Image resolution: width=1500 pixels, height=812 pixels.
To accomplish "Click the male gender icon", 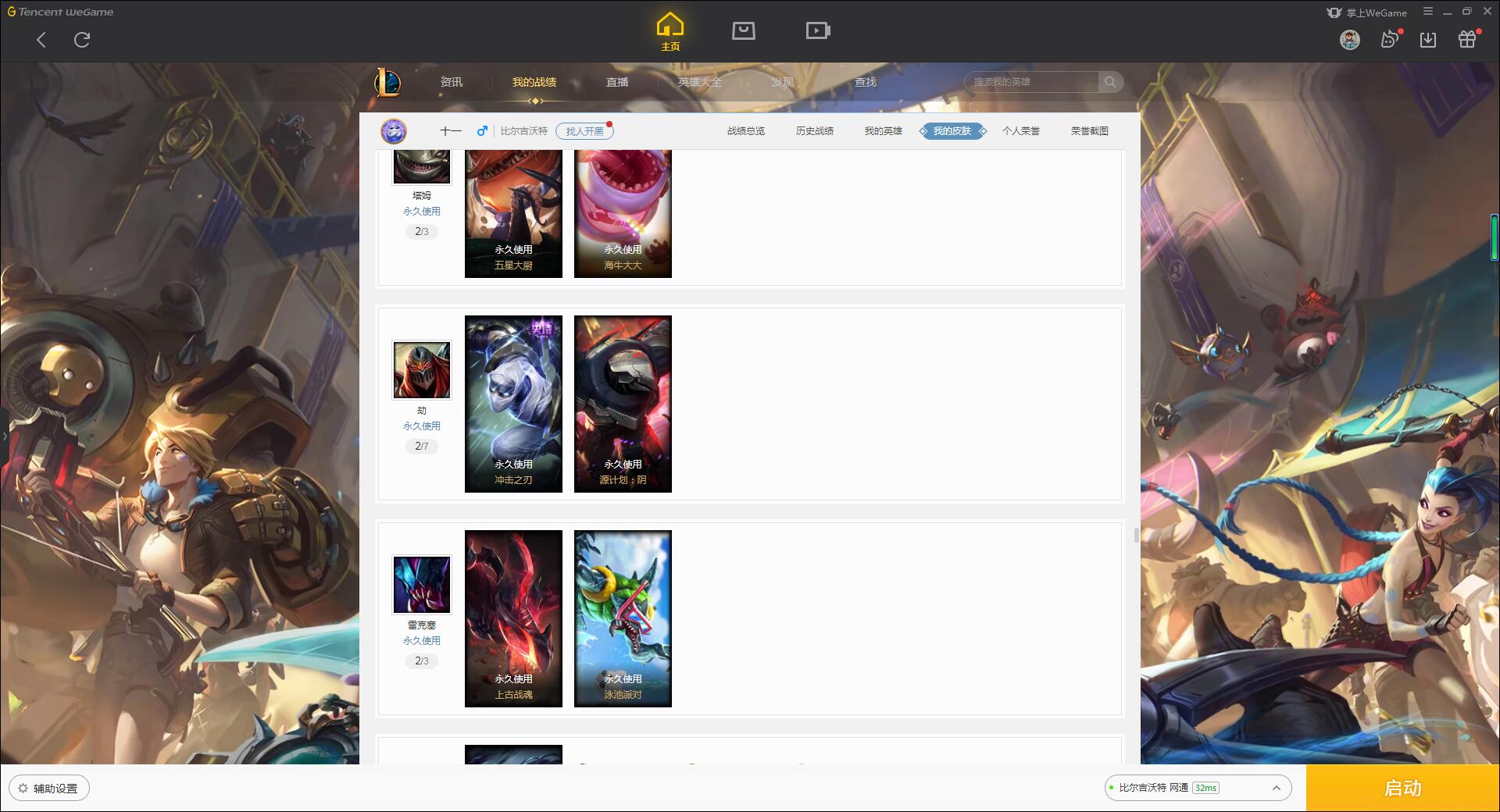I will click(482, 131).
